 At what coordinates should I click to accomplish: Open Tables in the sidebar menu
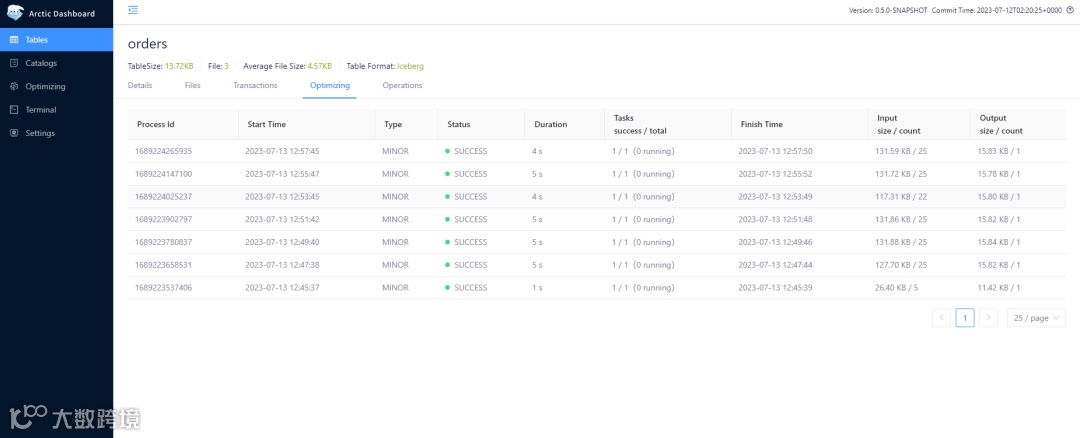click(56, 40)
